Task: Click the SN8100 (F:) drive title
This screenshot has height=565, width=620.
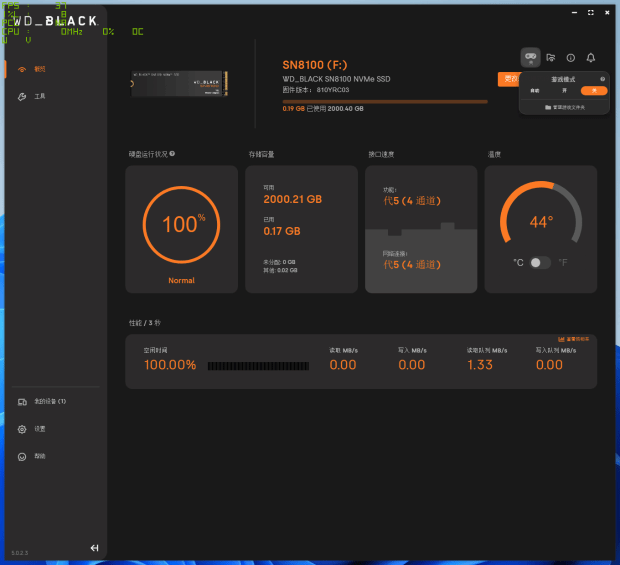Action: pos(315,65)
